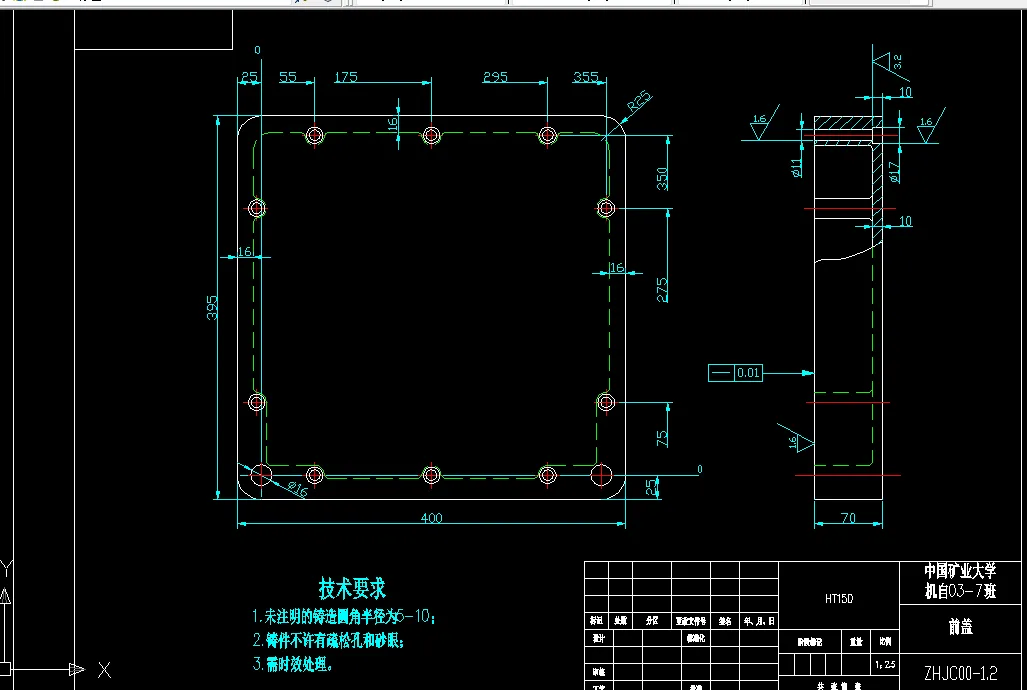
Task: Select the 分区 header cell in the title block
Action: click(x=652, y=621)
